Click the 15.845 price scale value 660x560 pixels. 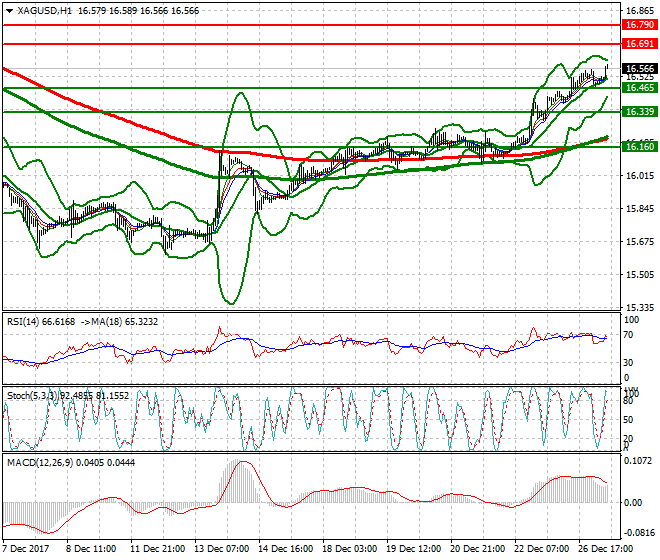point(640,209)
